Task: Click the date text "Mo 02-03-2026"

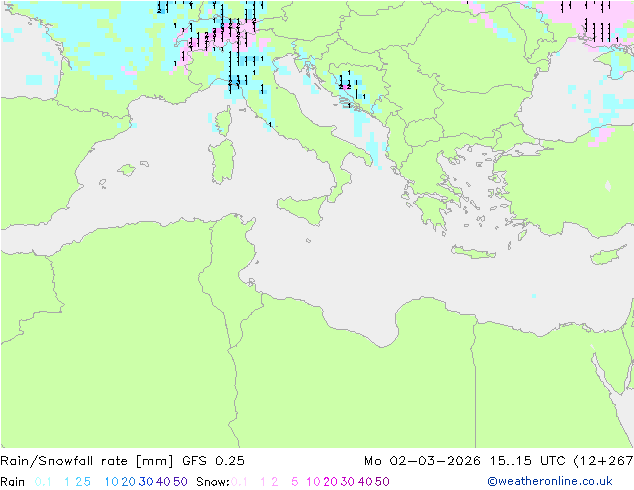Action: point(422,461)
